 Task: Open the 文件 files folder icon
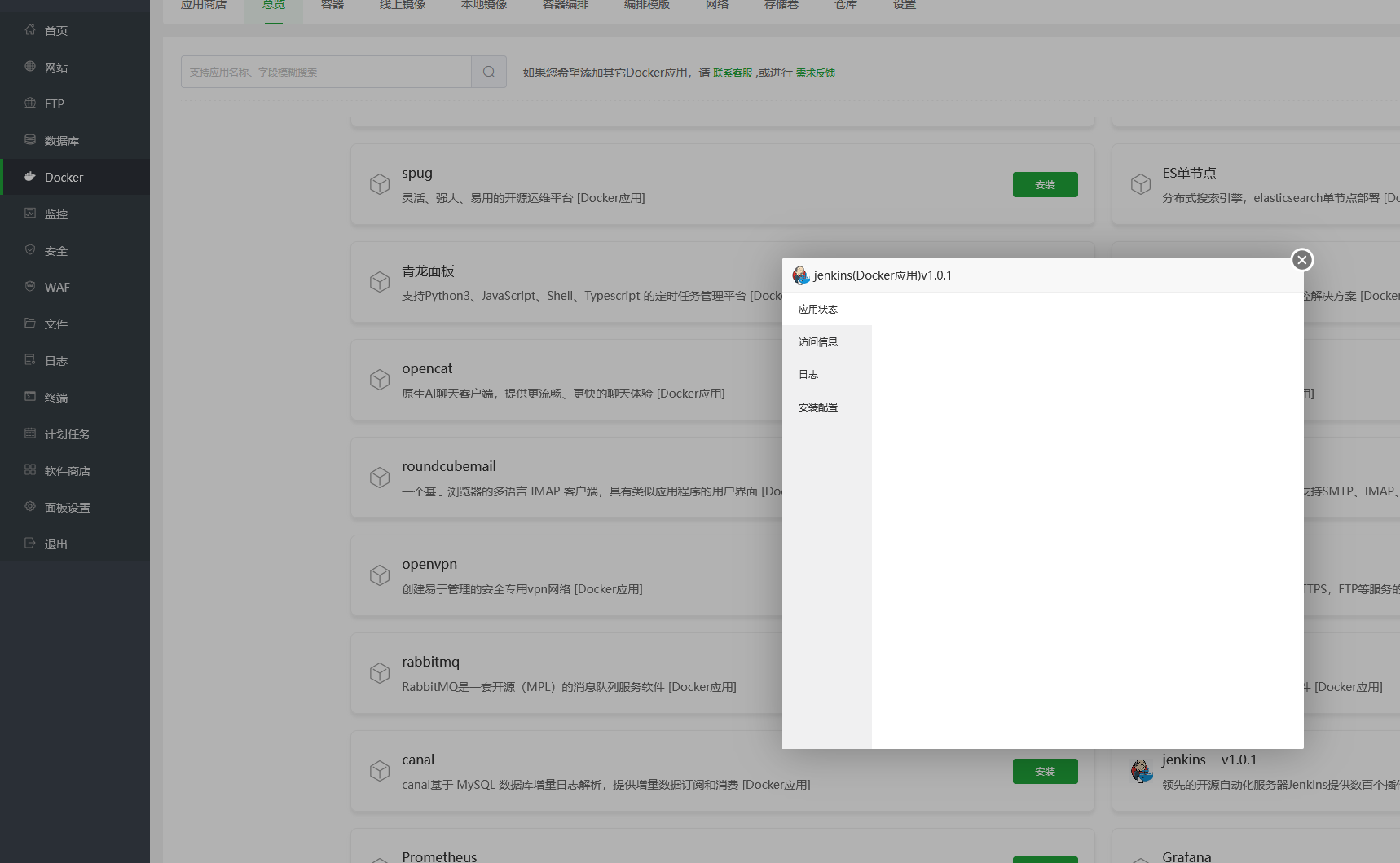[x=30, y=324]
